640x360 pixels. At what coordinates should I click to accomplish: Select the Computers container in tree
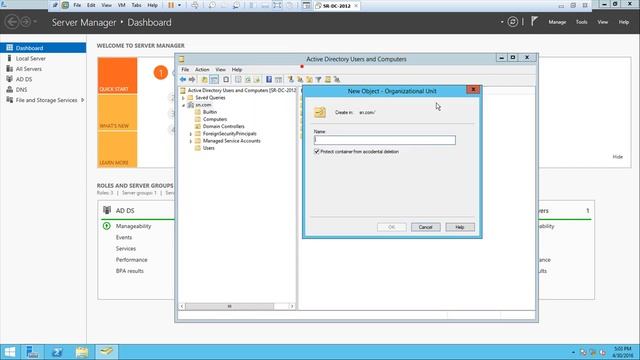click(215, 119)
